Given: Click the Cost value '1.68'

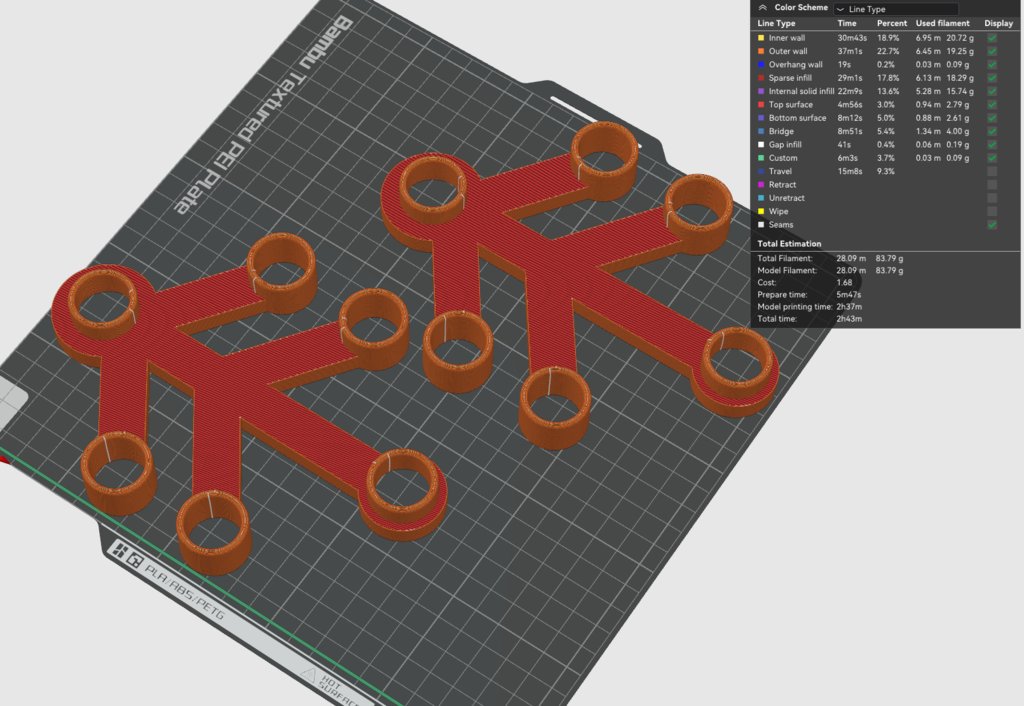Looking at the screenshot, I should coord(844,283).
